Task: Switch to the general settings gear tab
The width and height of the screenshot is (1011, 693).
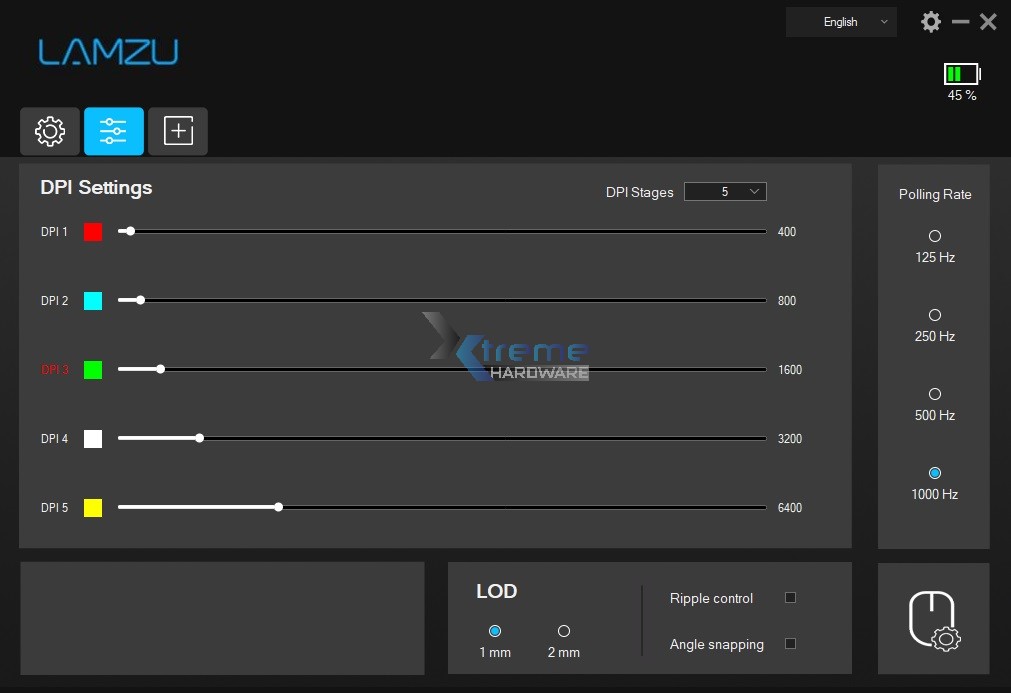Action: pyautogui.click(x=50, y=131)
